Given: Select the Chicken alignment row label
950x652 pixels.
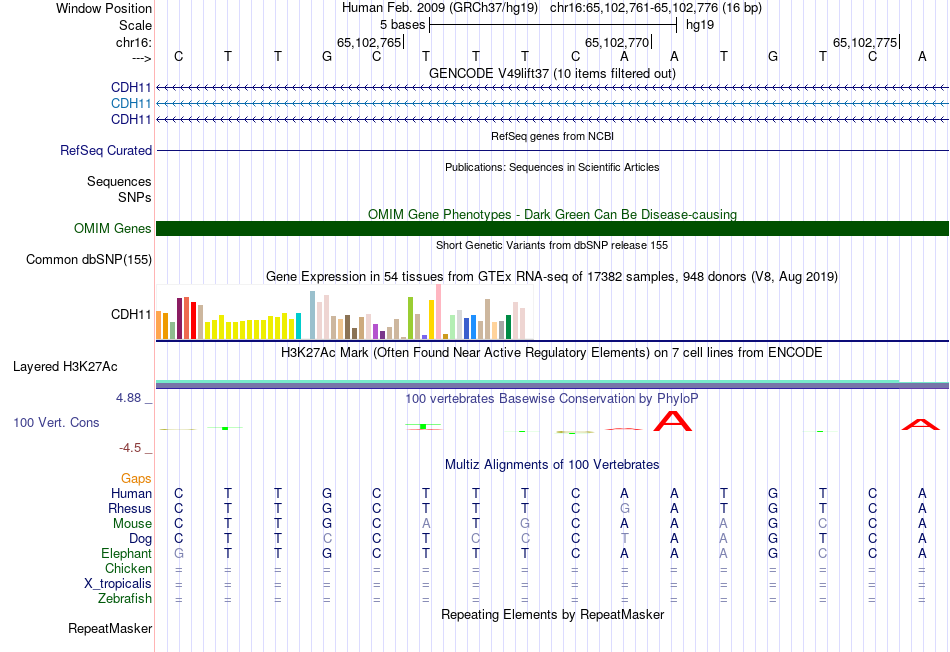Looking at the screenshot, I should tap(128, 568).
